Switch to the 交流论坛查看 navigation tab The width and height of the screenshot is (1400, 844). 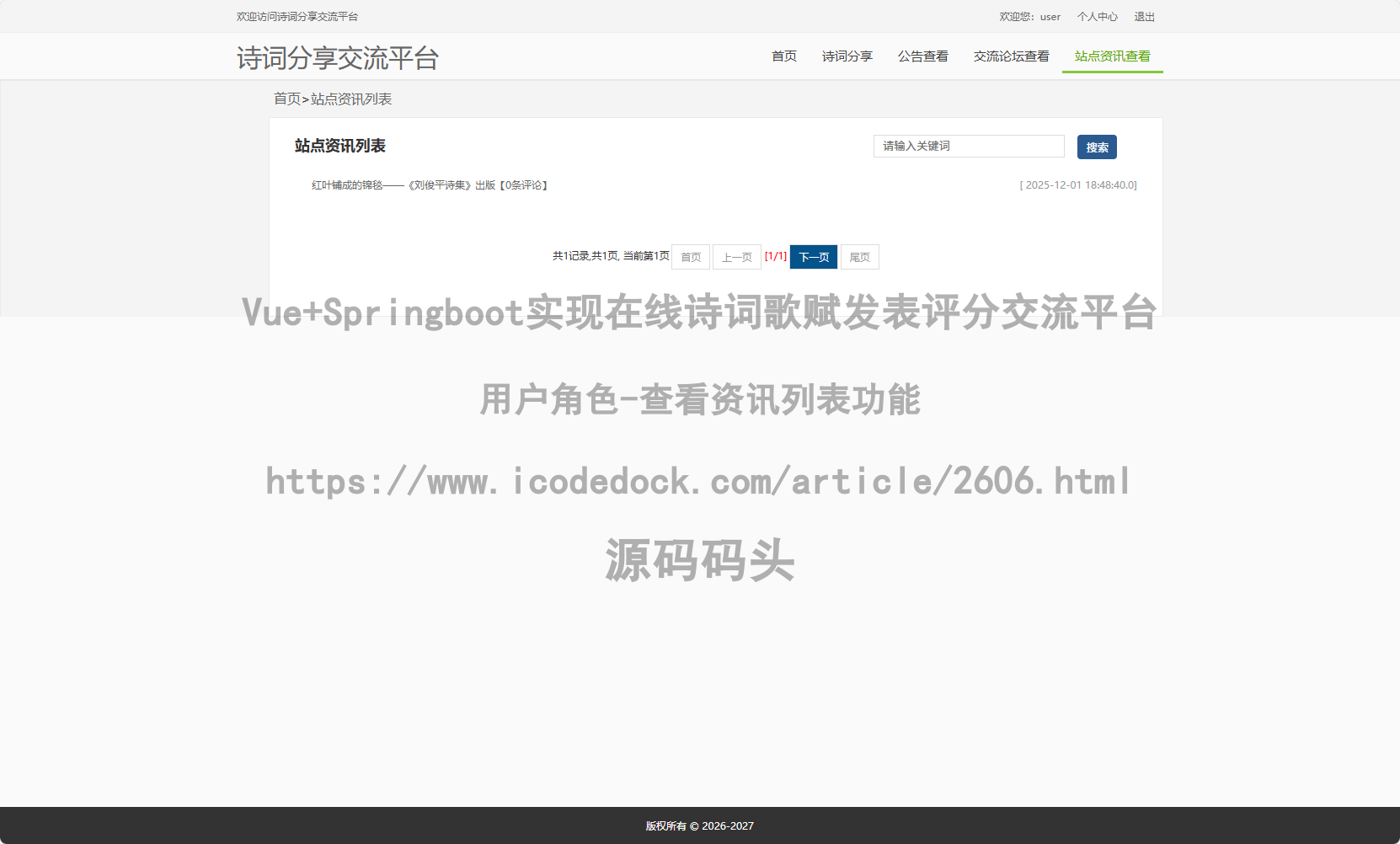[1011, 56]
